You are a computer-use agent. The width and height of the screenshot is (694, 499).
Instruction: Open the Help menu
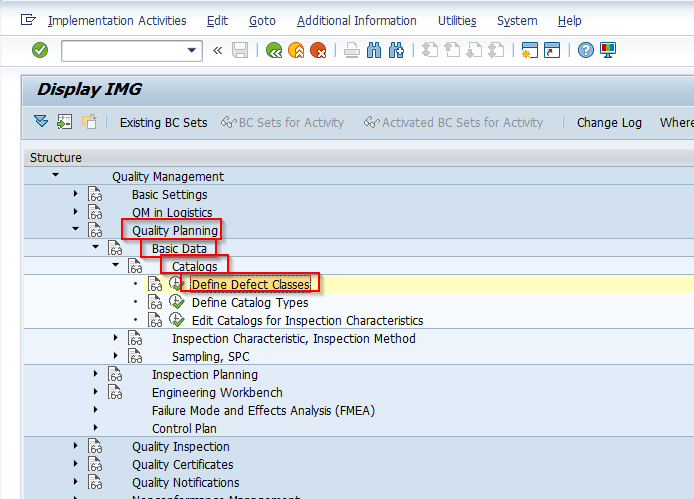tap(569, 21)
